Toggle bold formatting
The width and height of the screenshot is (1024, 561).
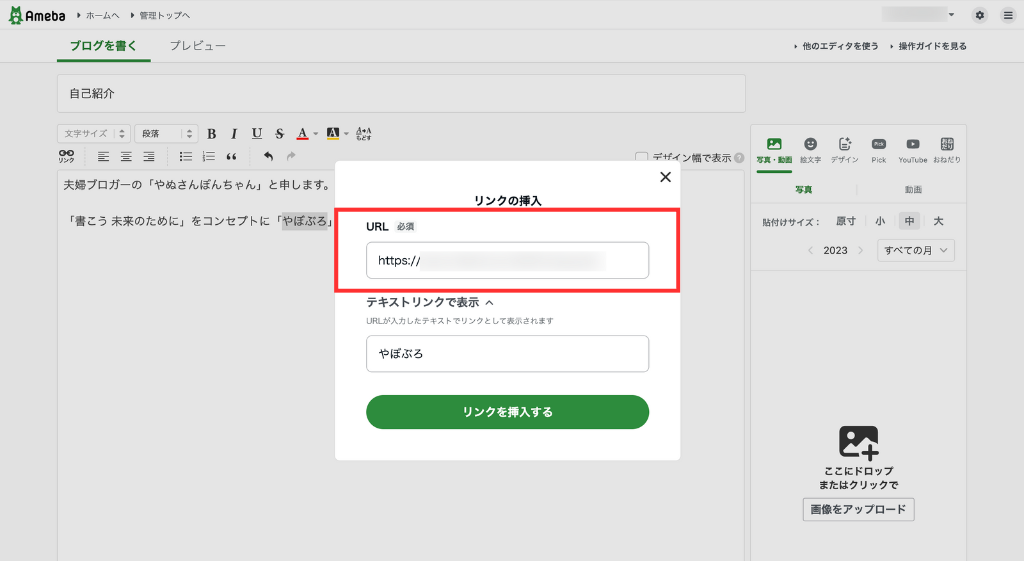click(x=212, y=134)
